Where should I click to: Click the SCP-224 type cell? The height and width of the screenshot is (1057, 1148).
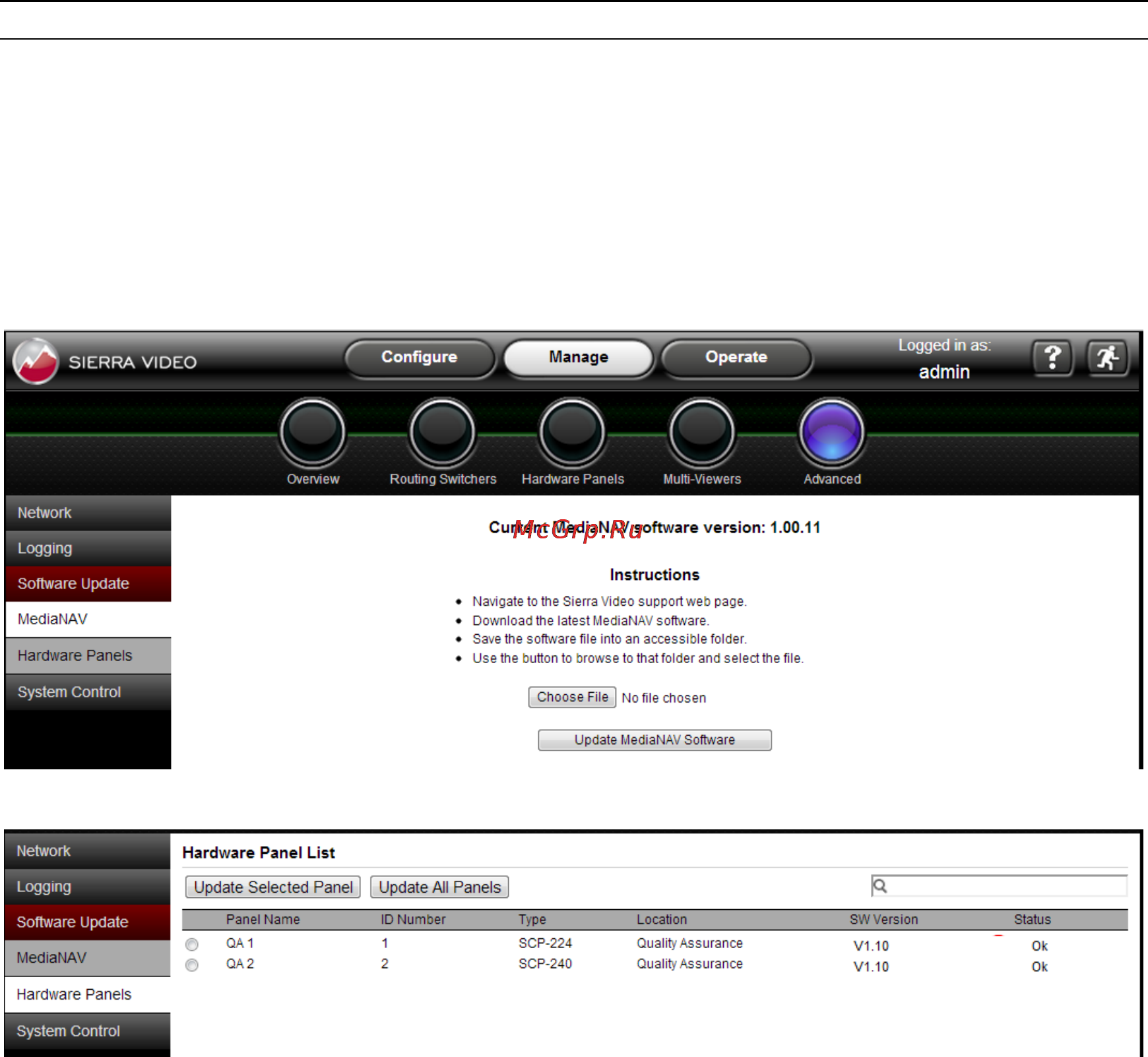point(545,944)
